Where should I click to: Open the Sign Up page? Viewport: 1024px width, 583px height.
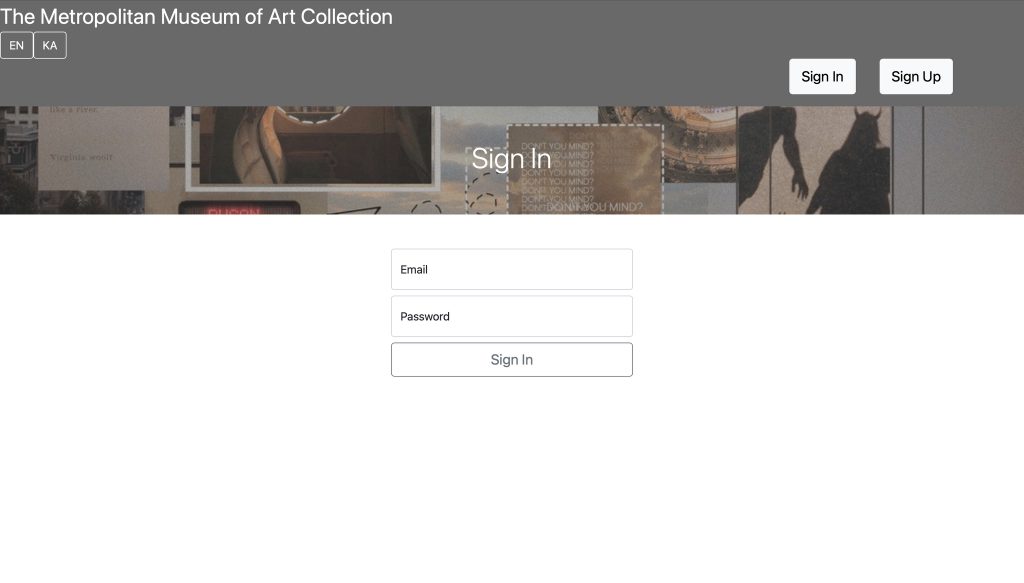tap(916, 76)
